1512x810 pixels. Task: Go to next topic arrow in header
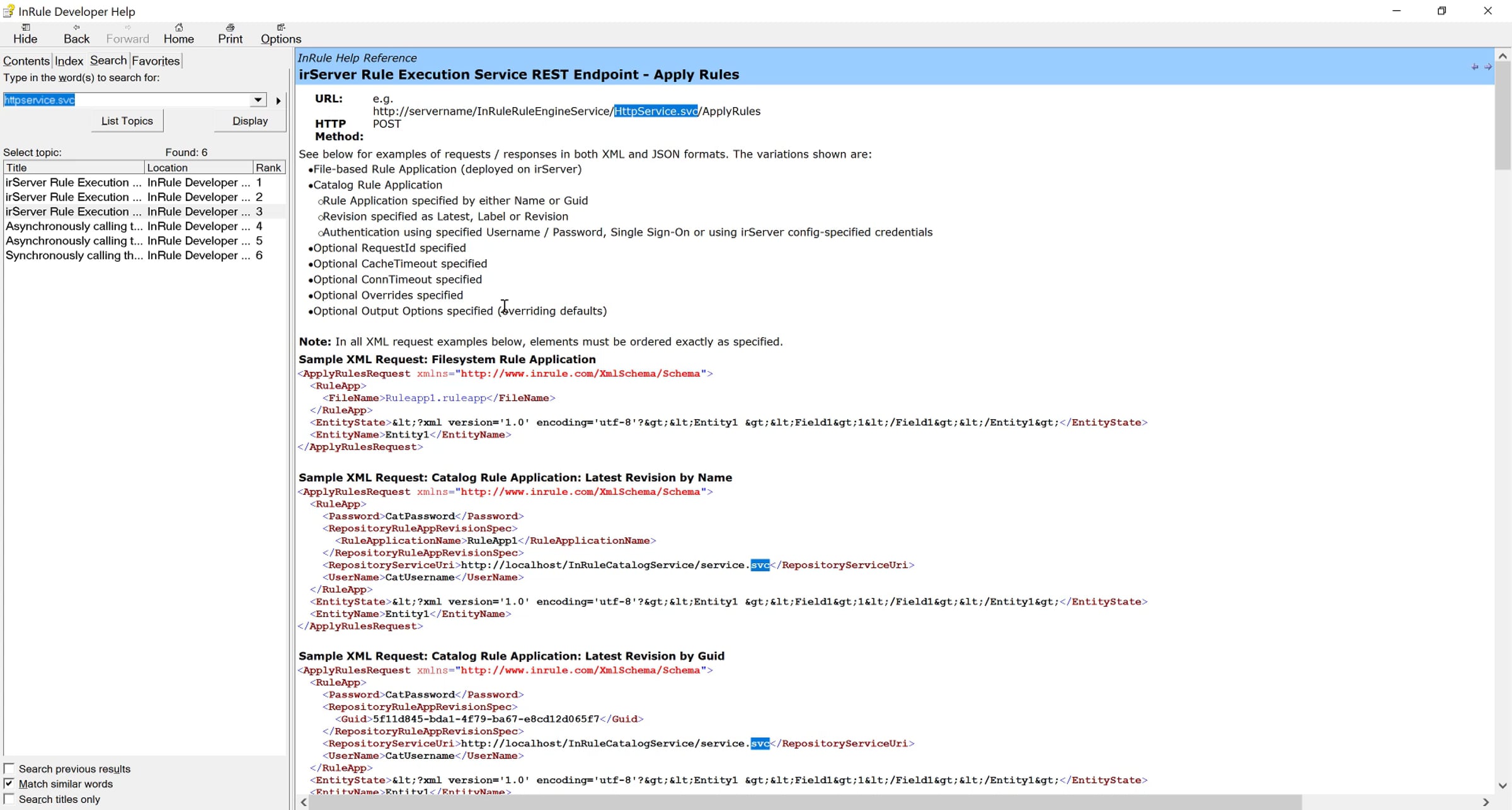1488,67
